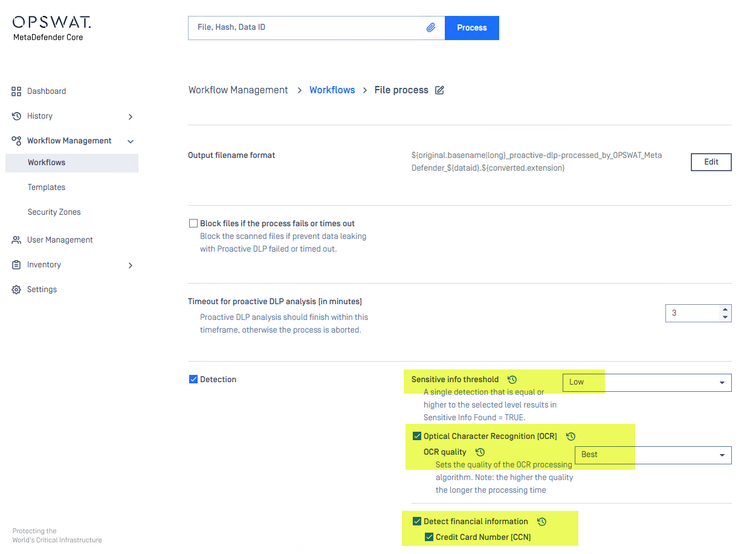Click the blue Process button
Viewport: 750px width, 554px height.
[x=472, y=28]
